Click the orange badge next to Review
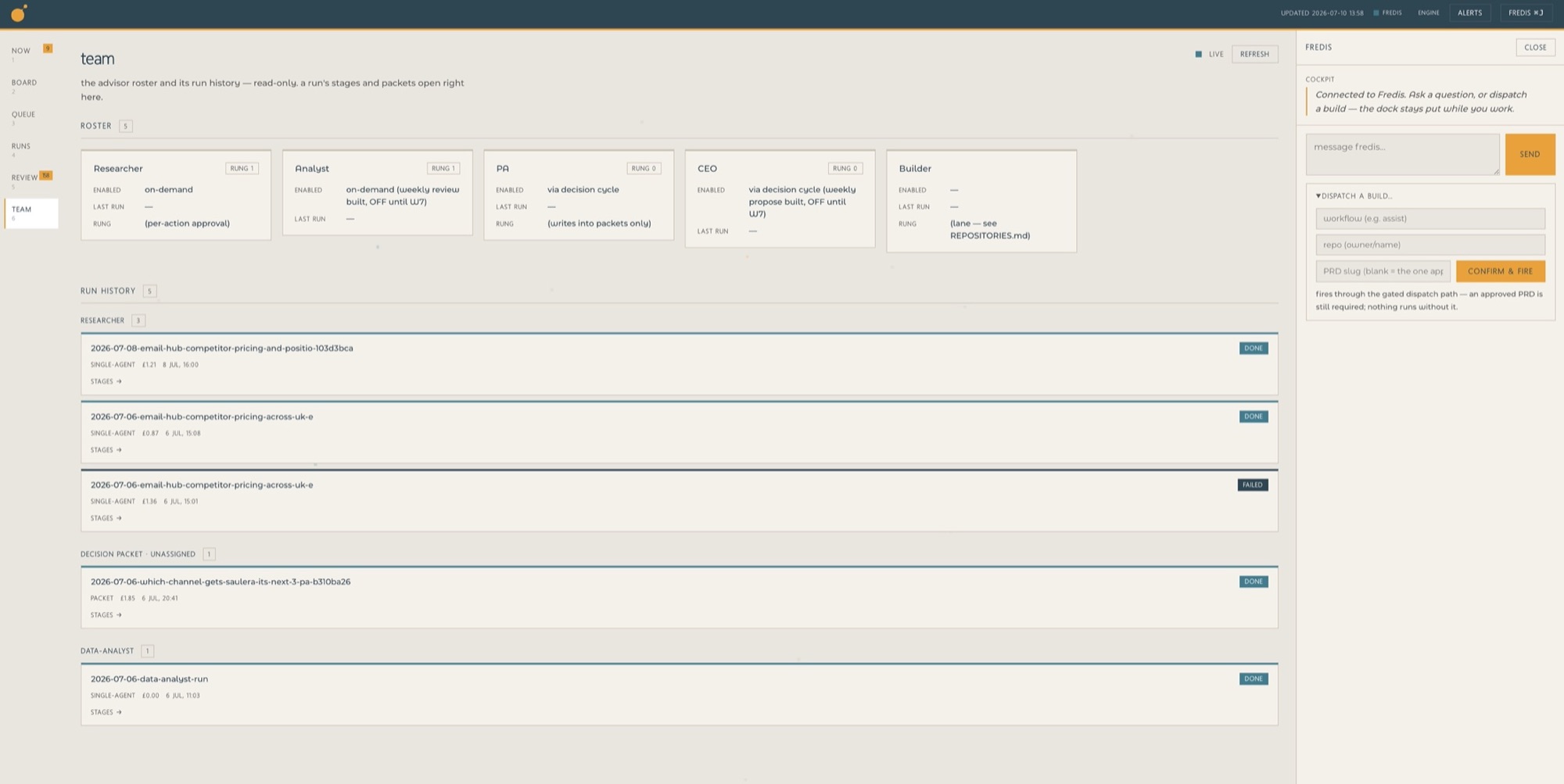This screenshot has height=784, width=1564. click(x=46, y=175)
